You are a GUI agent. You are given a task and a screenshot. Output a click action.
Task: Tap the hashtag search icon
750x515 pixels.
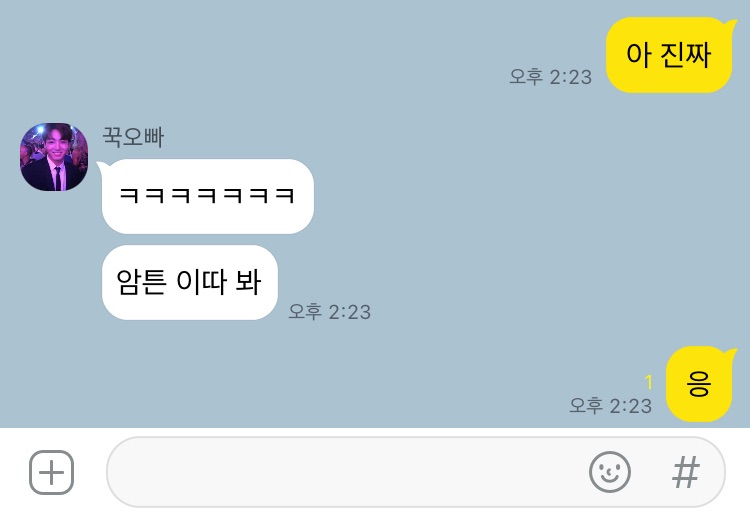point(686,472)
